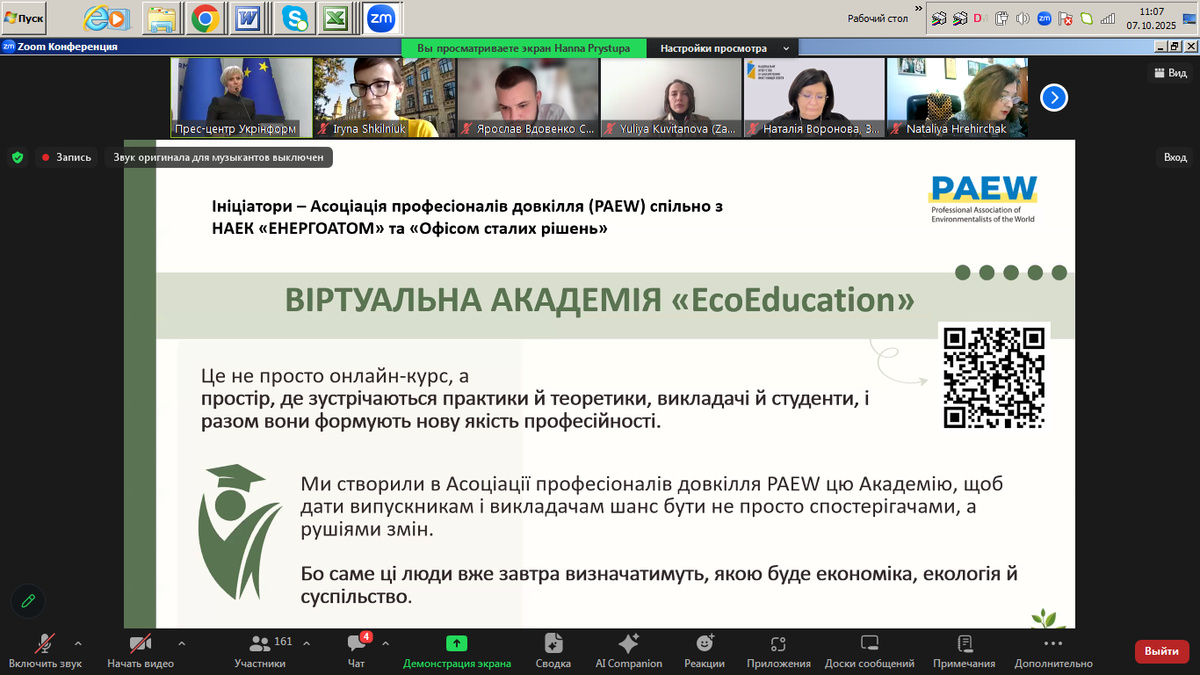Open the Chat panel
The image size is (1200, 675).
tap(355, 650)
